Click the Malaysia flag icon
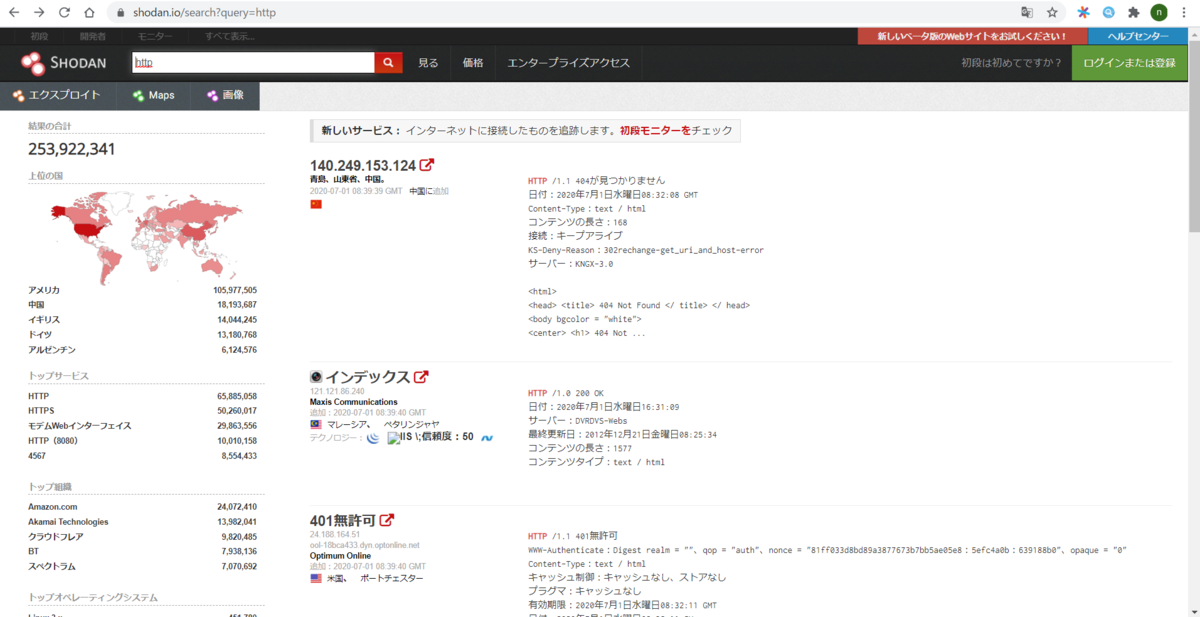The image size is (1200, 617). pos(316,424)
